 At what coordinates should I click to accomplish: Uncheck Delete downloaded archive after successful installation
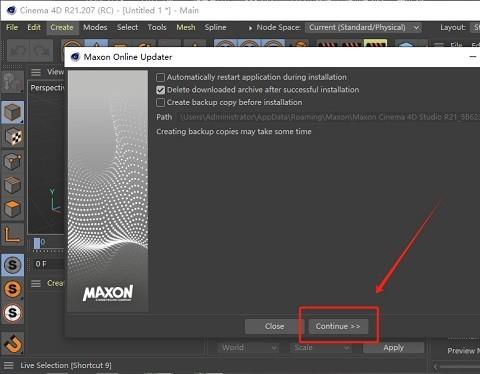pyautogui.click(x=160, y=90)
